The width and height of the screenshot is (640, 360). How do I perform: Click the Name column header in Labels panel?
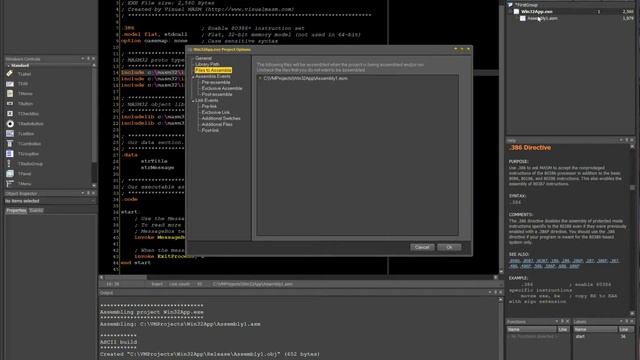click(595, 329)
